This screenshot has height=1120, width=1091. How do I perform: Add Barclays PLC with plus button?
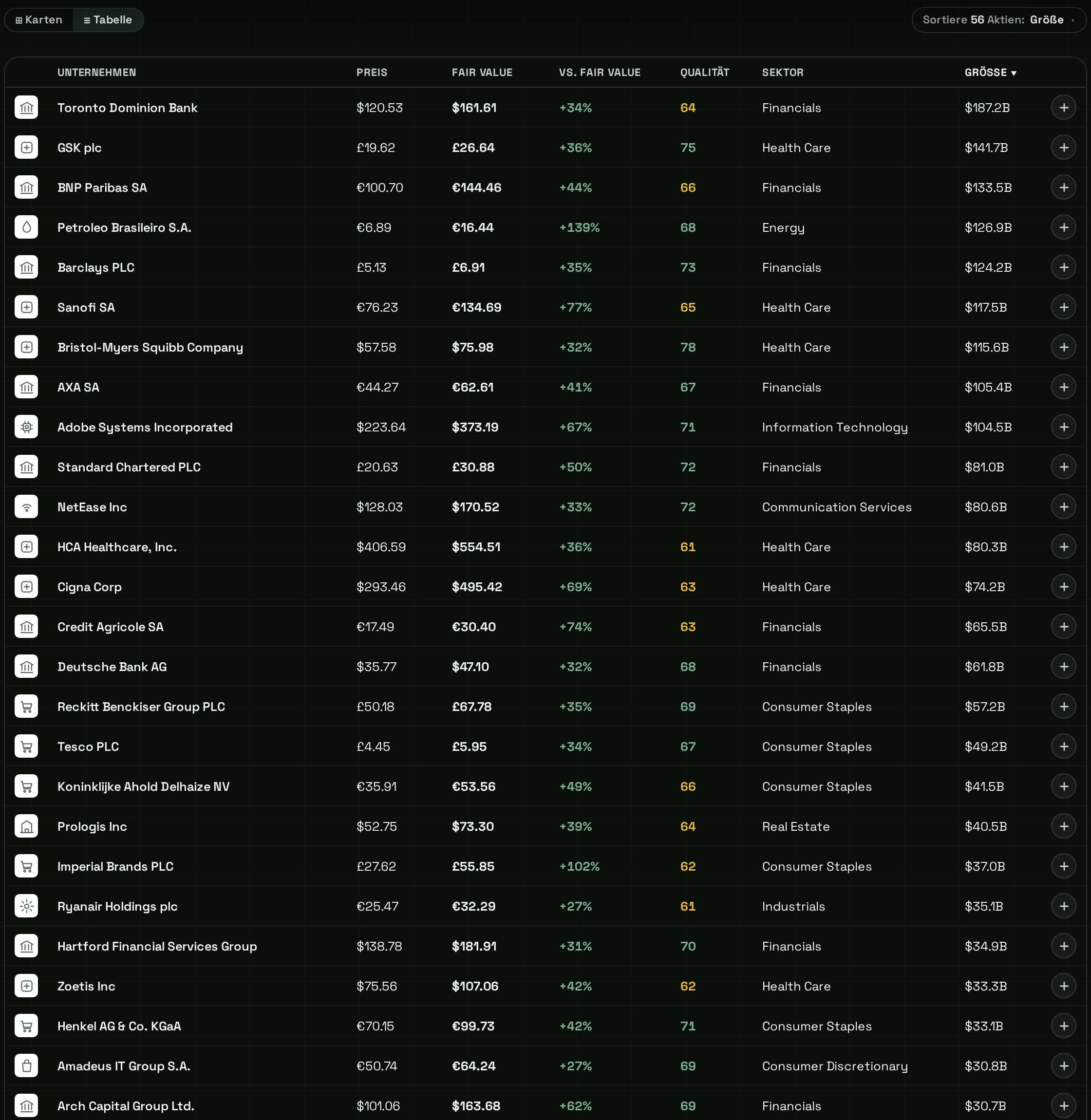1064,267
